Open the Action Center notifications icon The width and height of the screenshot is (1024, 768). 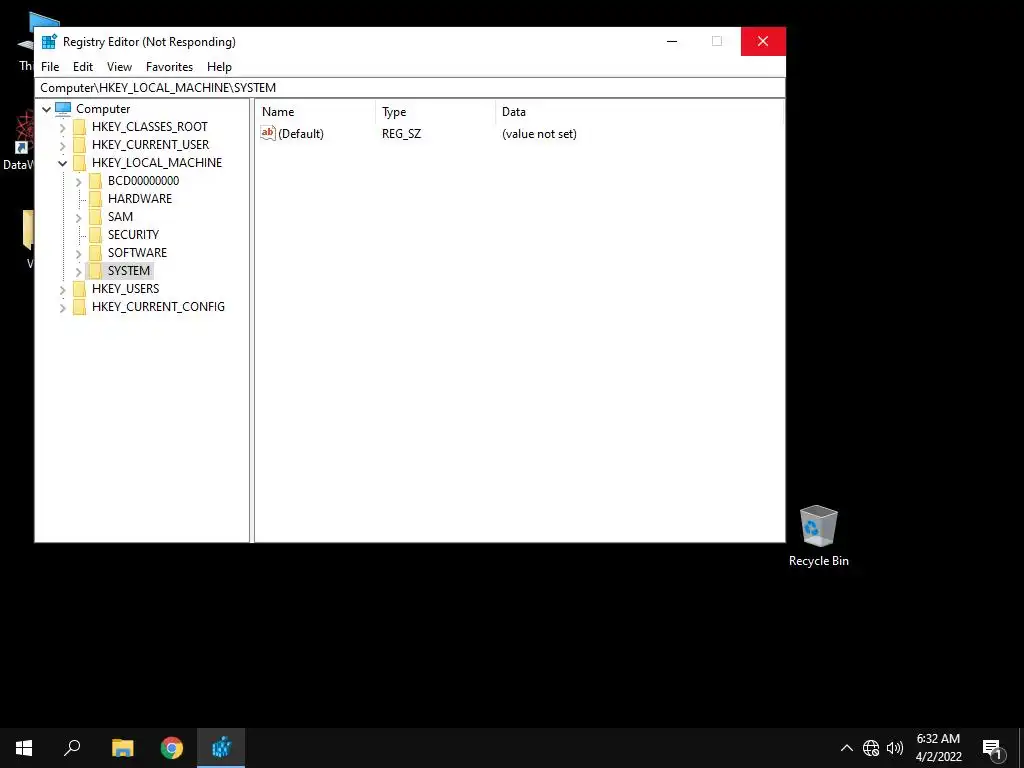(x=992, y=749)
